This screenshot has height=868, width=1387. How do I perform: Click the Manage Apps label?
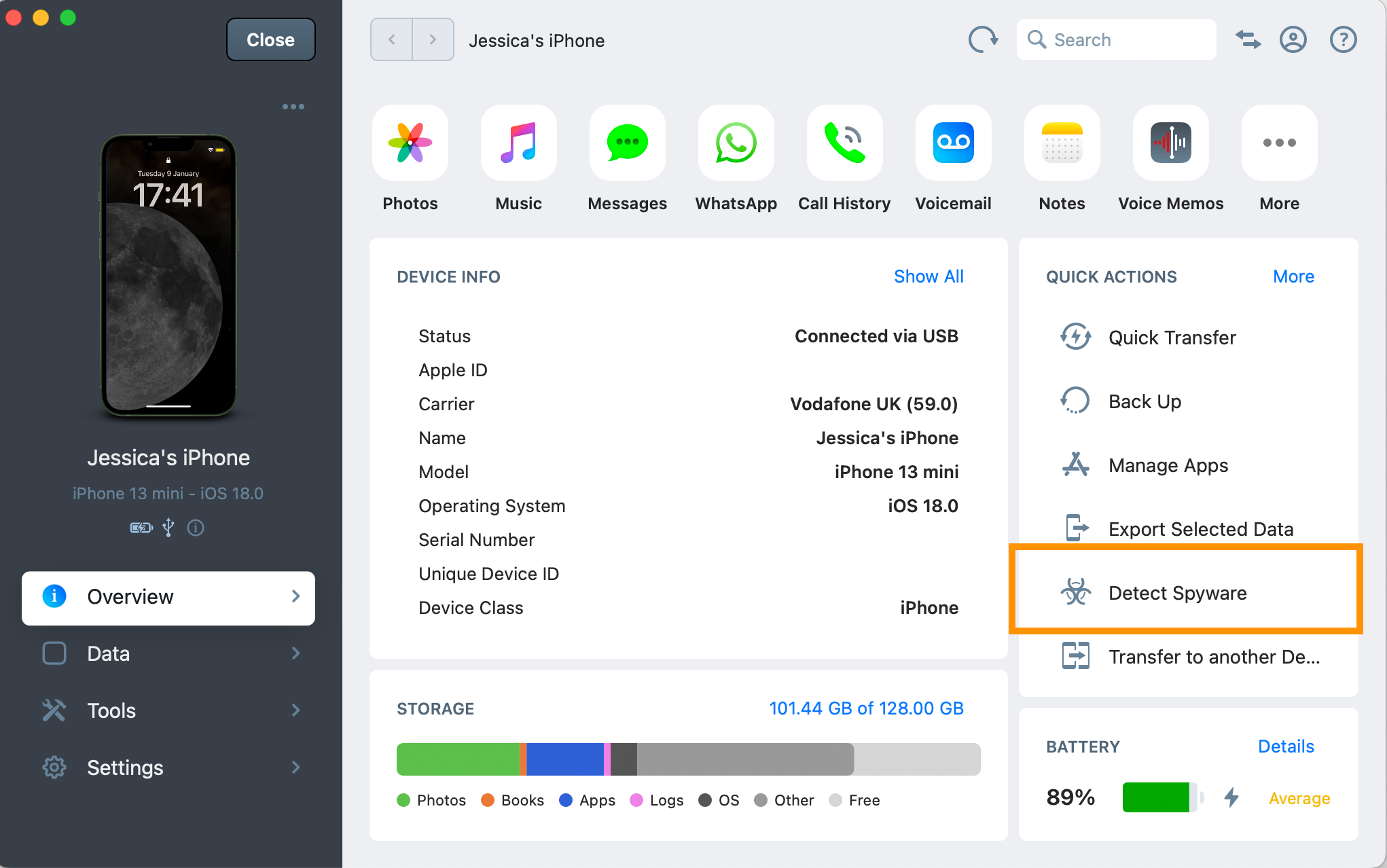click(1168, 465)
